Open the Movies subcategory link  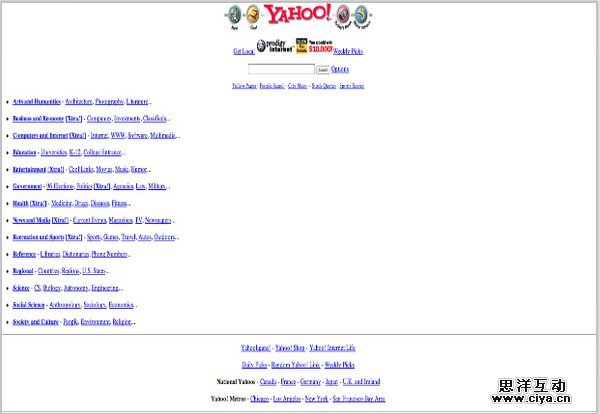point(104,170)
